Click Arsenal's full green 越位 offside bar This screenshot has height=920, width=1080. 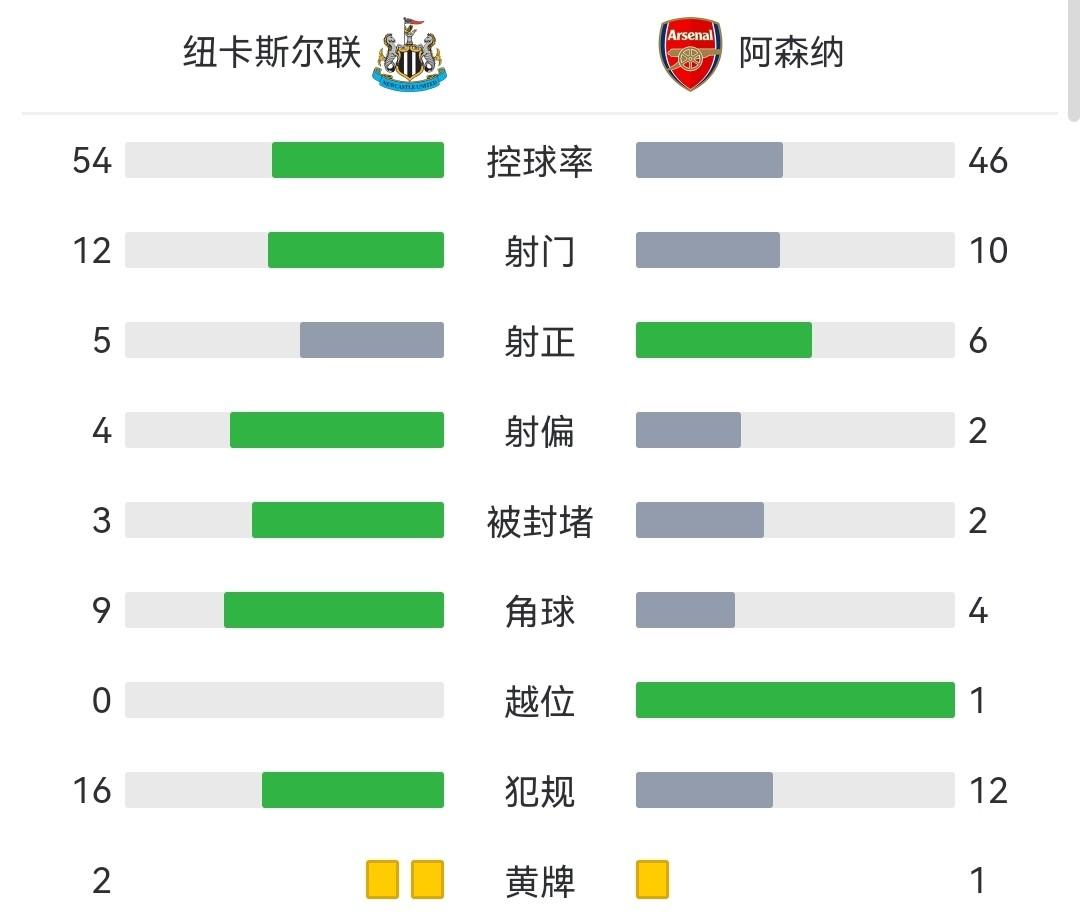(795, 700)
